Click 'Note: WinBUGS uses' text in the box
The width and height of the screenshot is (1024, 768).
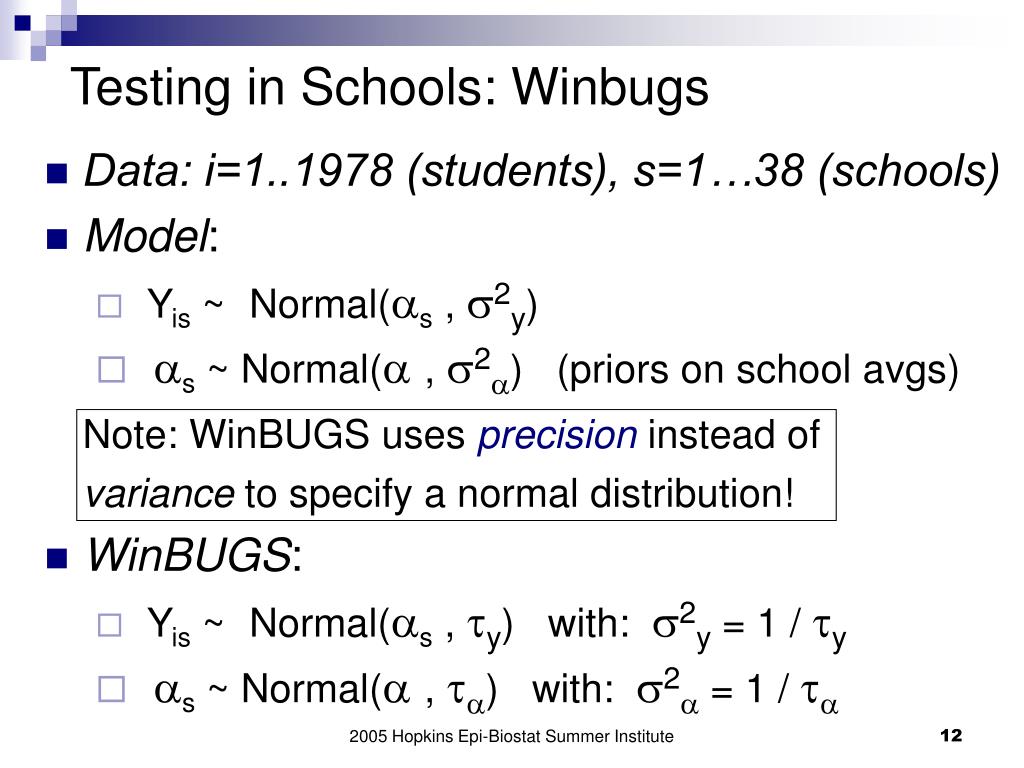point(274,435)
